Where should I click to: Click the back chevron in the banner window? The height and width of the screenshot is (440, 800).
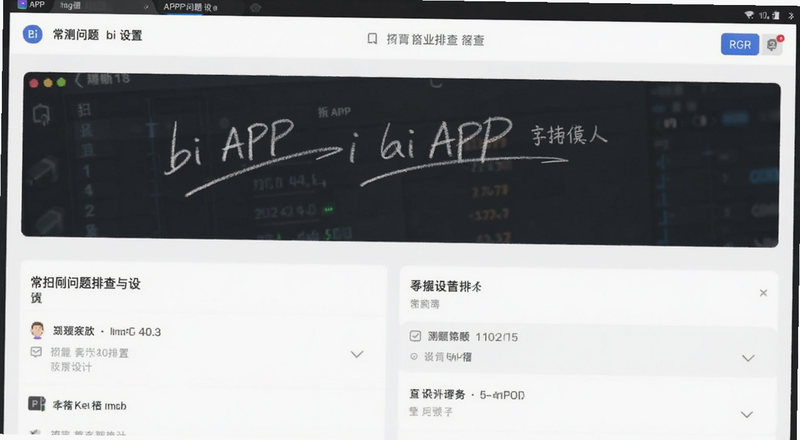click(79, 80)
